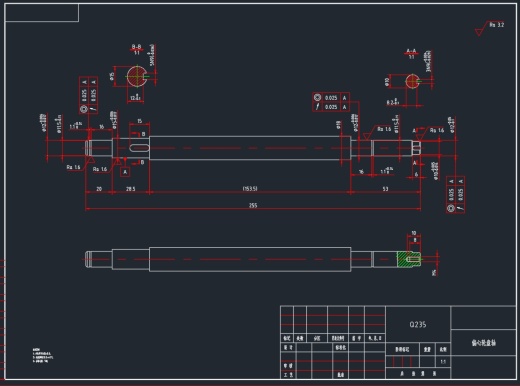
Task: Select the 10 dimension above the lower view
Action: pyautogui.click(x=414, y=233)
